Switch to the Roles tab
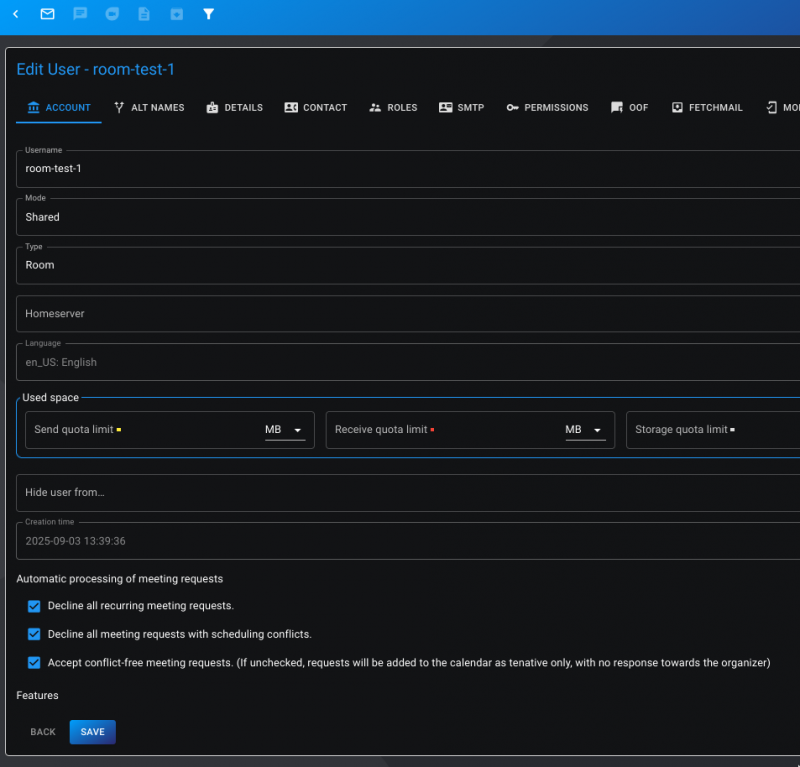800x767 pixels. click(x=393, y=108)
